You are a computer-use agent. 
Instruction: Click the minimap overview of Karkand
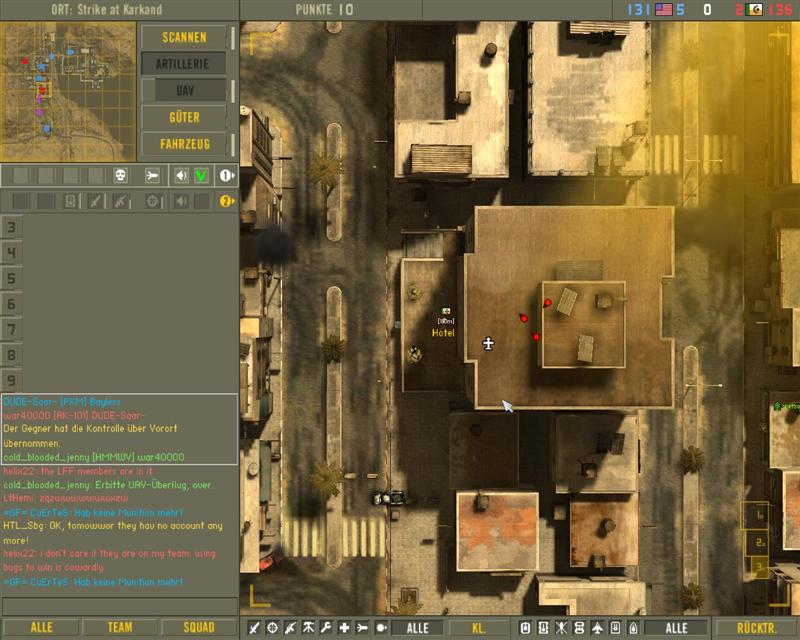point(68,79)
